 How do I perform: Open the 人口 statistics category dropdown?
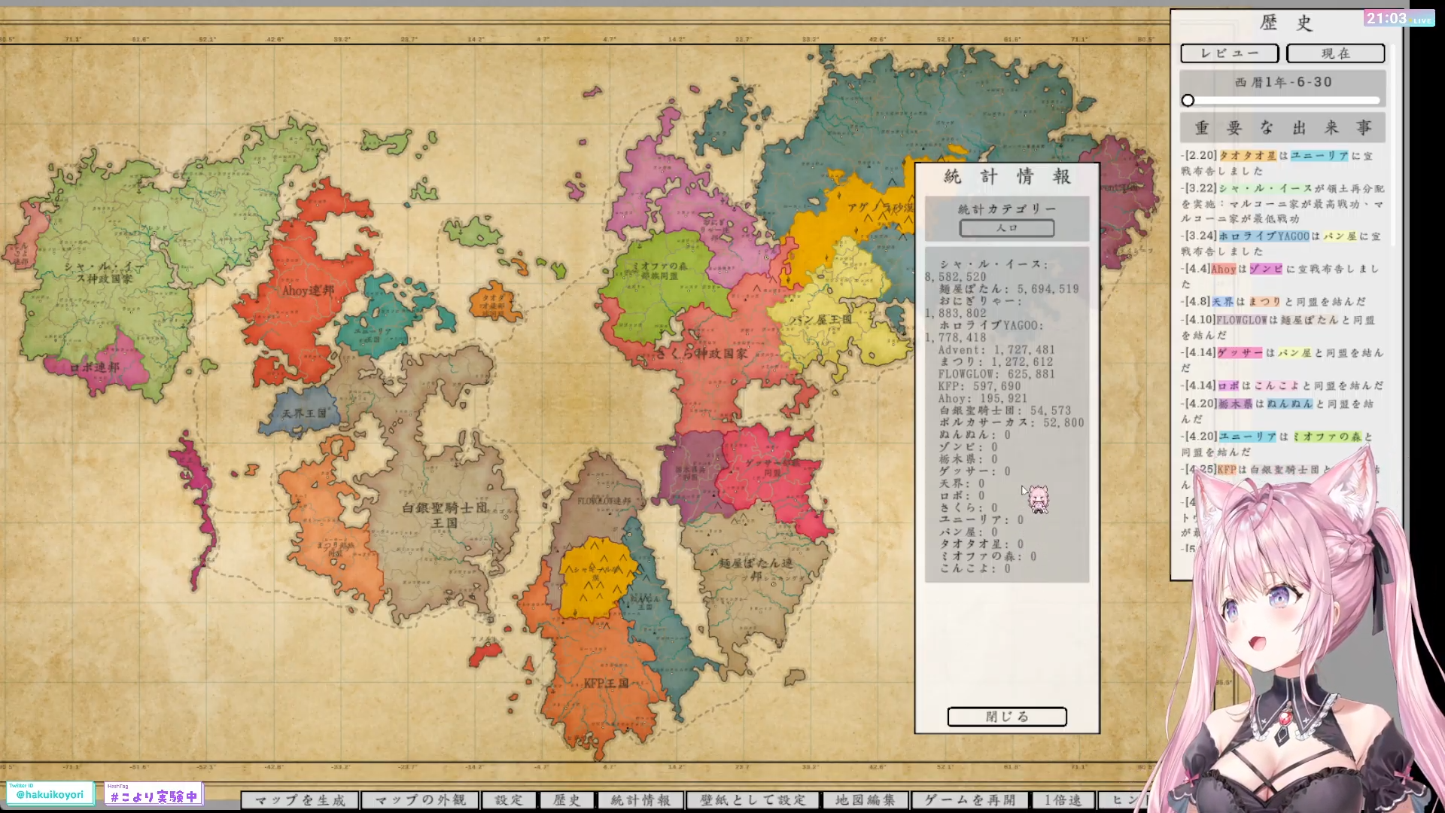[1007, 228]
